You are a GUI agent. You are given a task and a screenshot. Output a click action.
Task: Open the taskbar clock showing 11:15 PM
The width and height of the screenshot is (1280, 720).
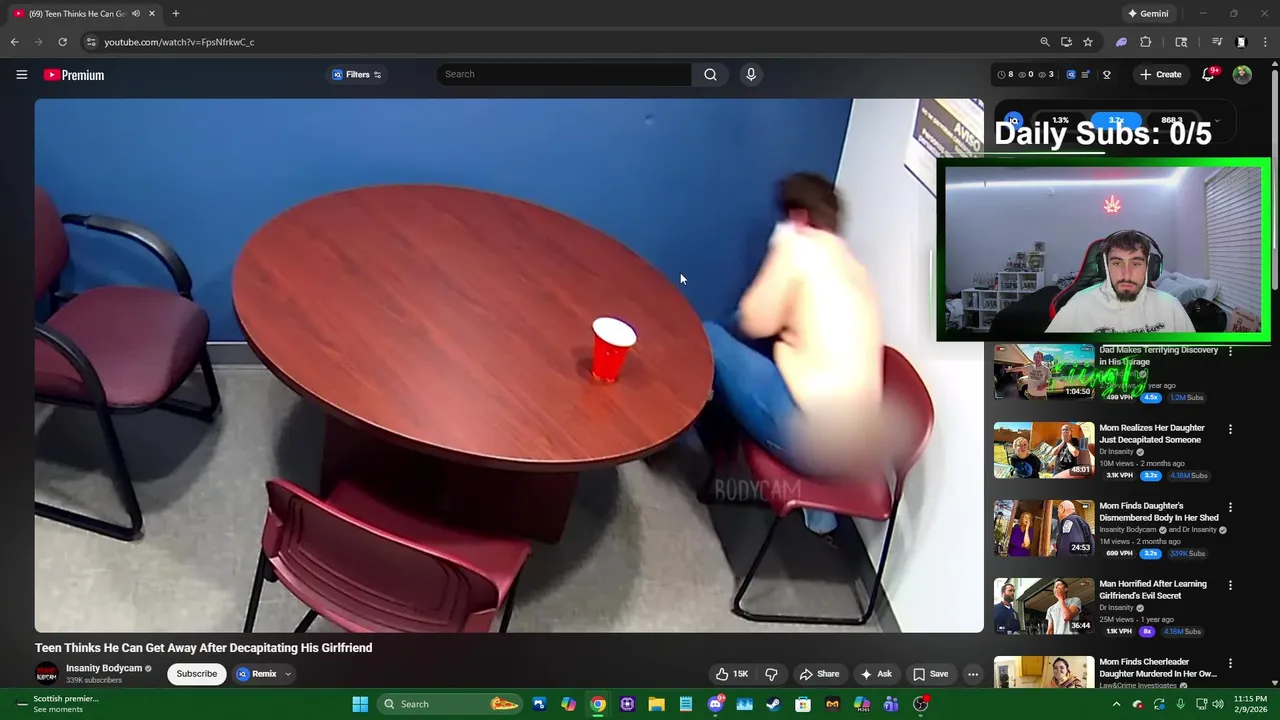[x=1250, y=704]
